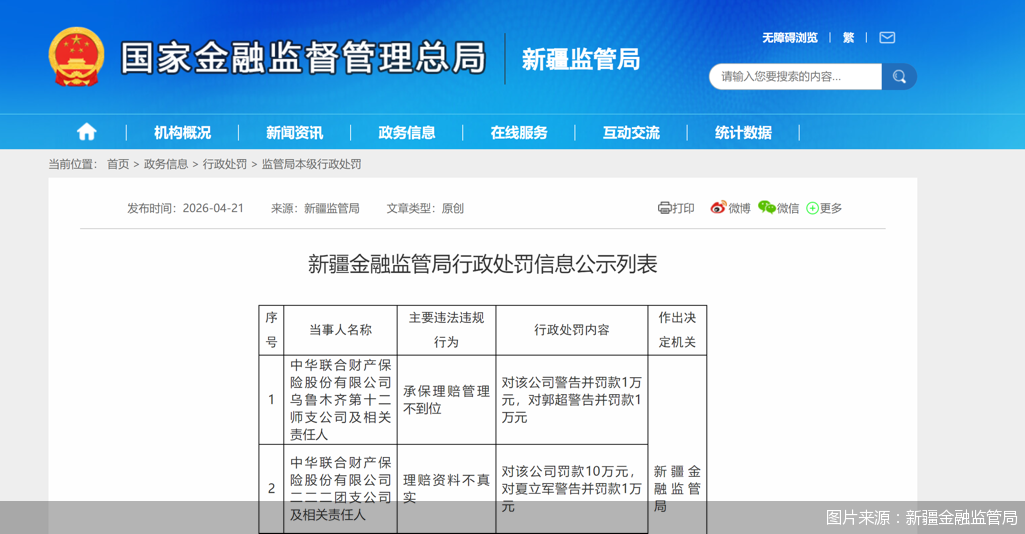Click 新疆监管局 header title

pyautogui.click(x=580, y=59)
